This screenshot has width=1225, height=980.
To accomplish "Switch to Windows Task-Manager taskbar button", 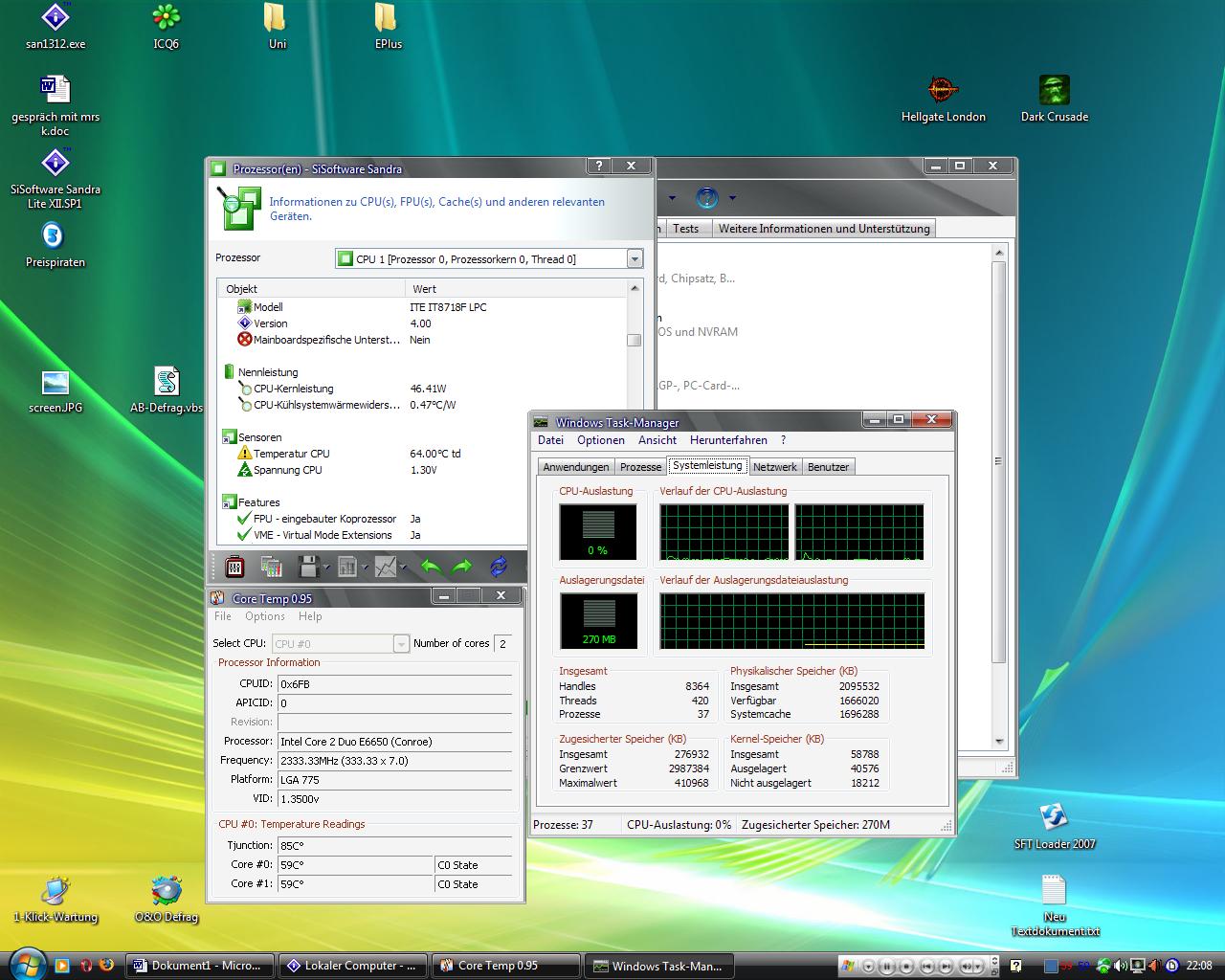I will 659,966.
